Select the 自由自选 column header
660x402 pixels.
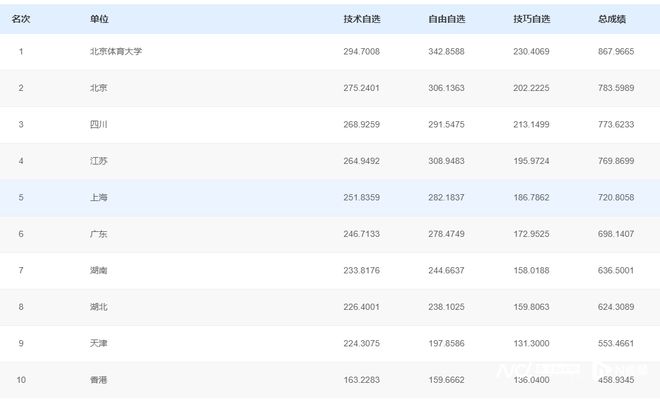(447, 18)
